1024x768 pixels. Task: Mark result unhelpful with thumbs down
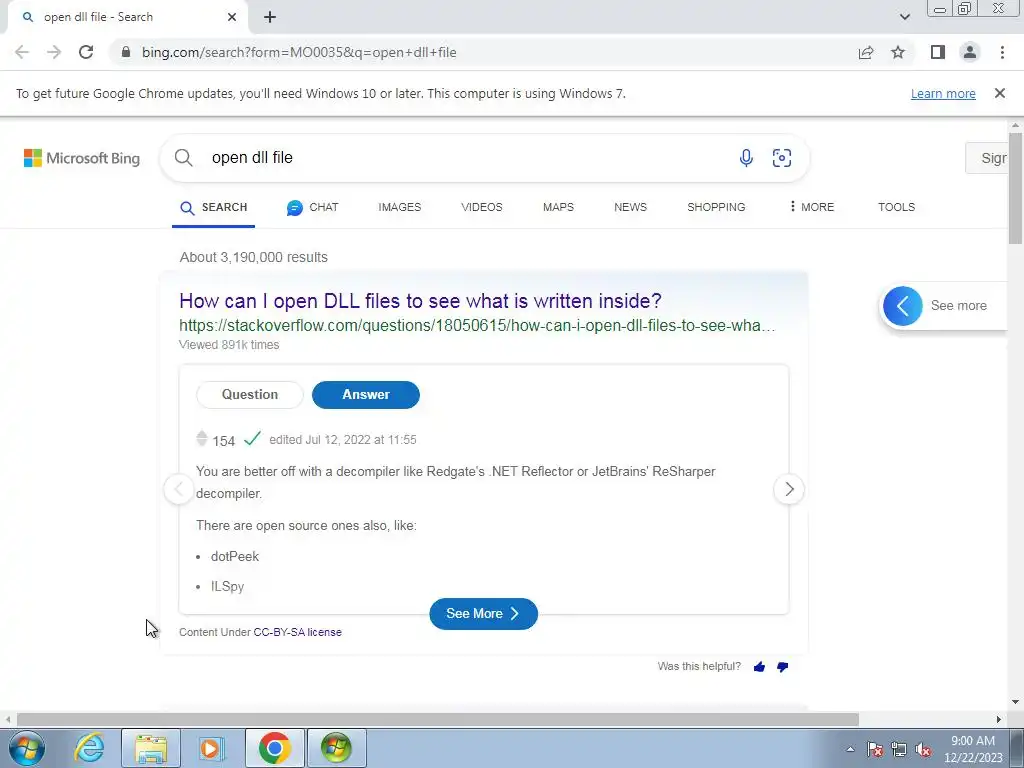pyautogui.click(x=782, y=667)
